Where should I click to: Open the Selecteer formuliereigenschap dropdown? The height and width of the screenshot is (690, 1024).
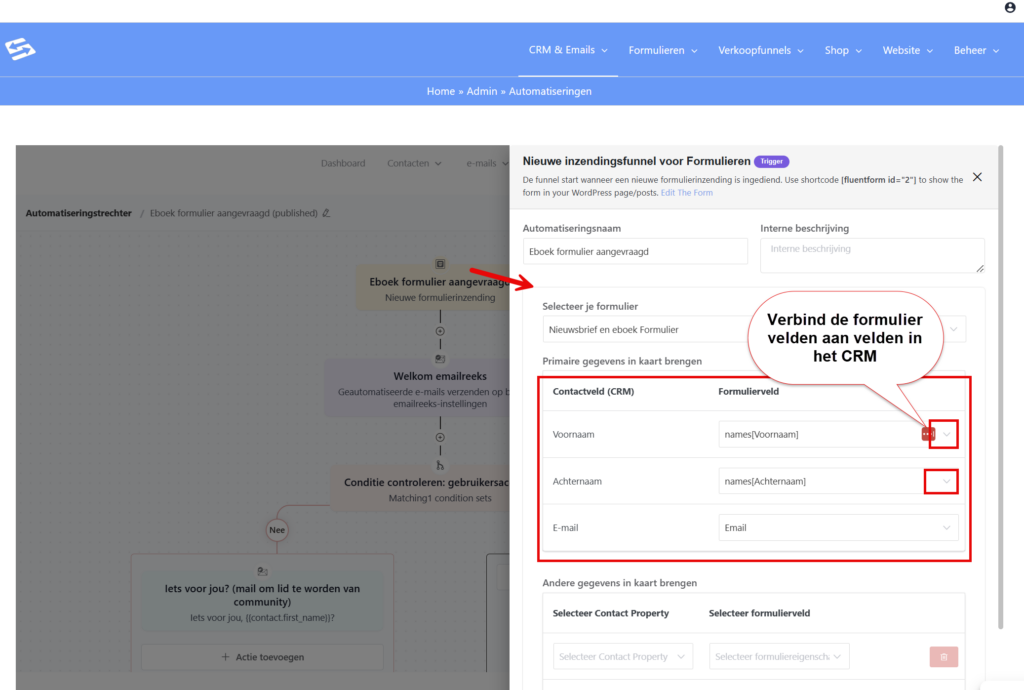click(x=780, y=657)
